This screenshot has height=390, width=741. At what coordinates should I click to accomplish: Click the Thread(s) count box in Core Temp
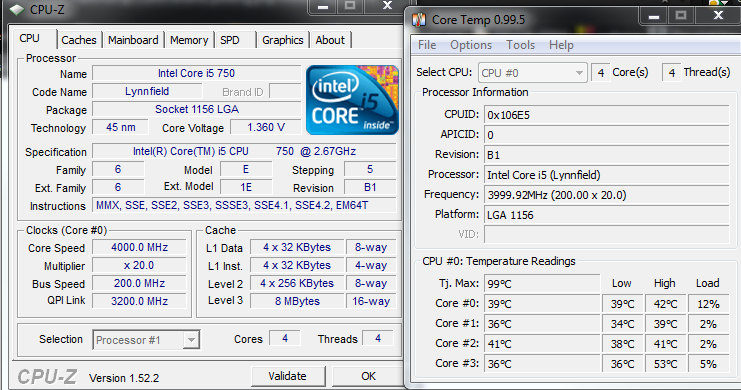(x=672, y=73)
